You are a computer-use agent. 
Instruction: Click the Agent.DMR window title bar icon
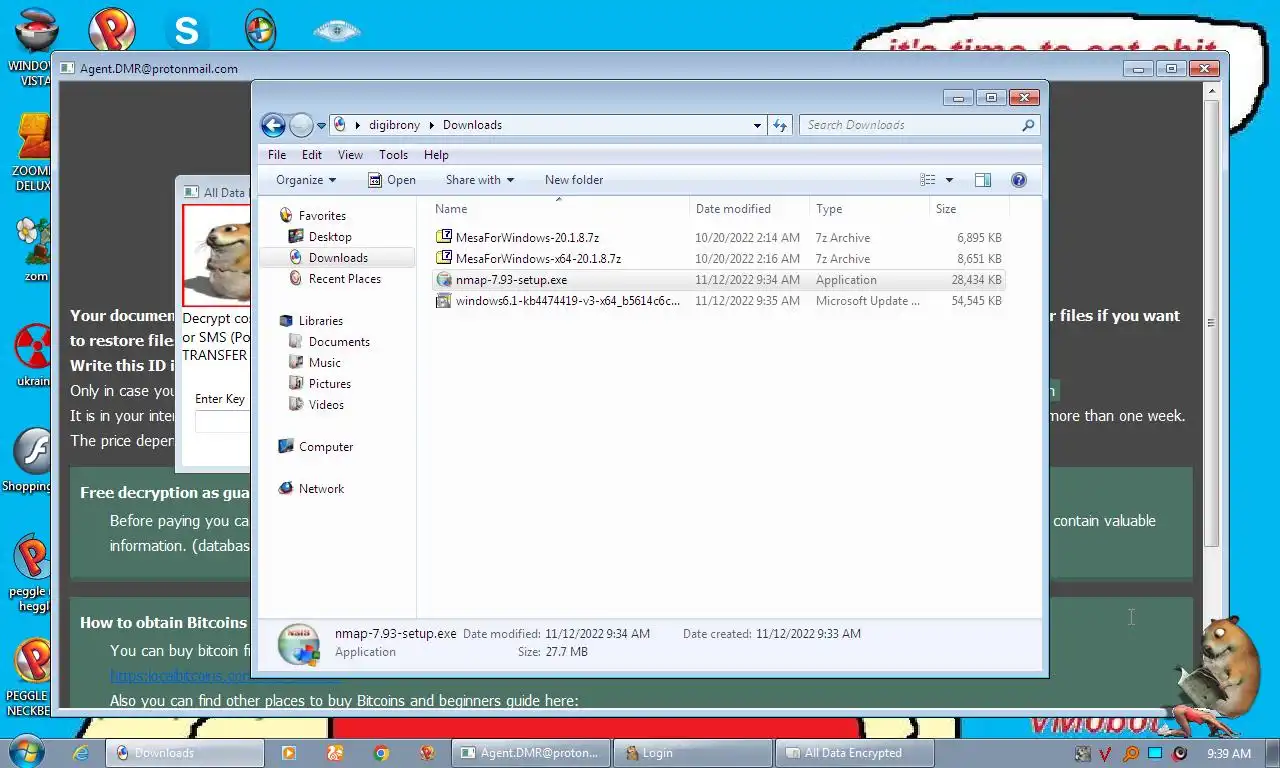67,69
